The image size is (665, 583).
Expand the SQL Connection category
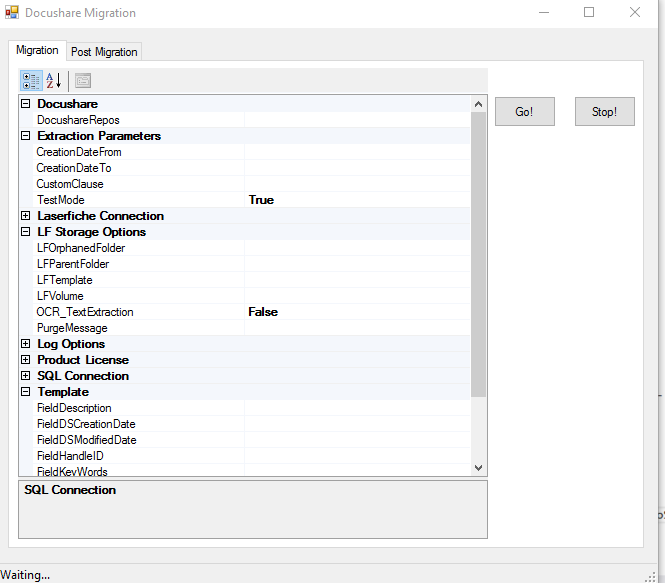[26, 376]
